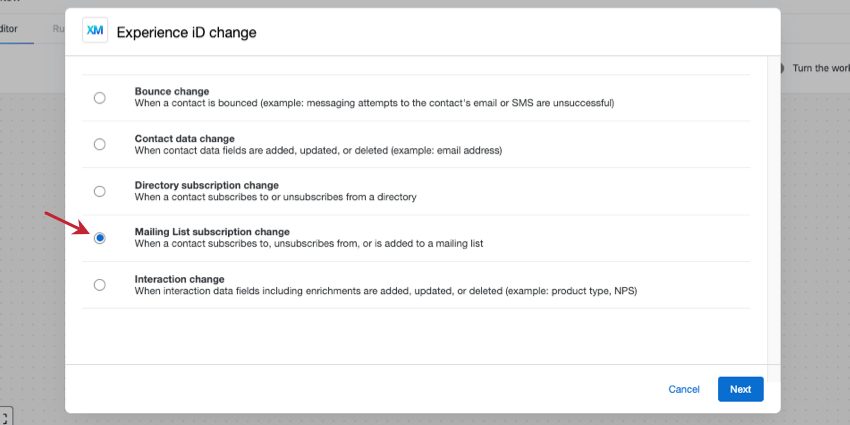Viewport: 850px width, 425px height.
Task: Choose the Contact data change radio option
Action: [99, 144]
